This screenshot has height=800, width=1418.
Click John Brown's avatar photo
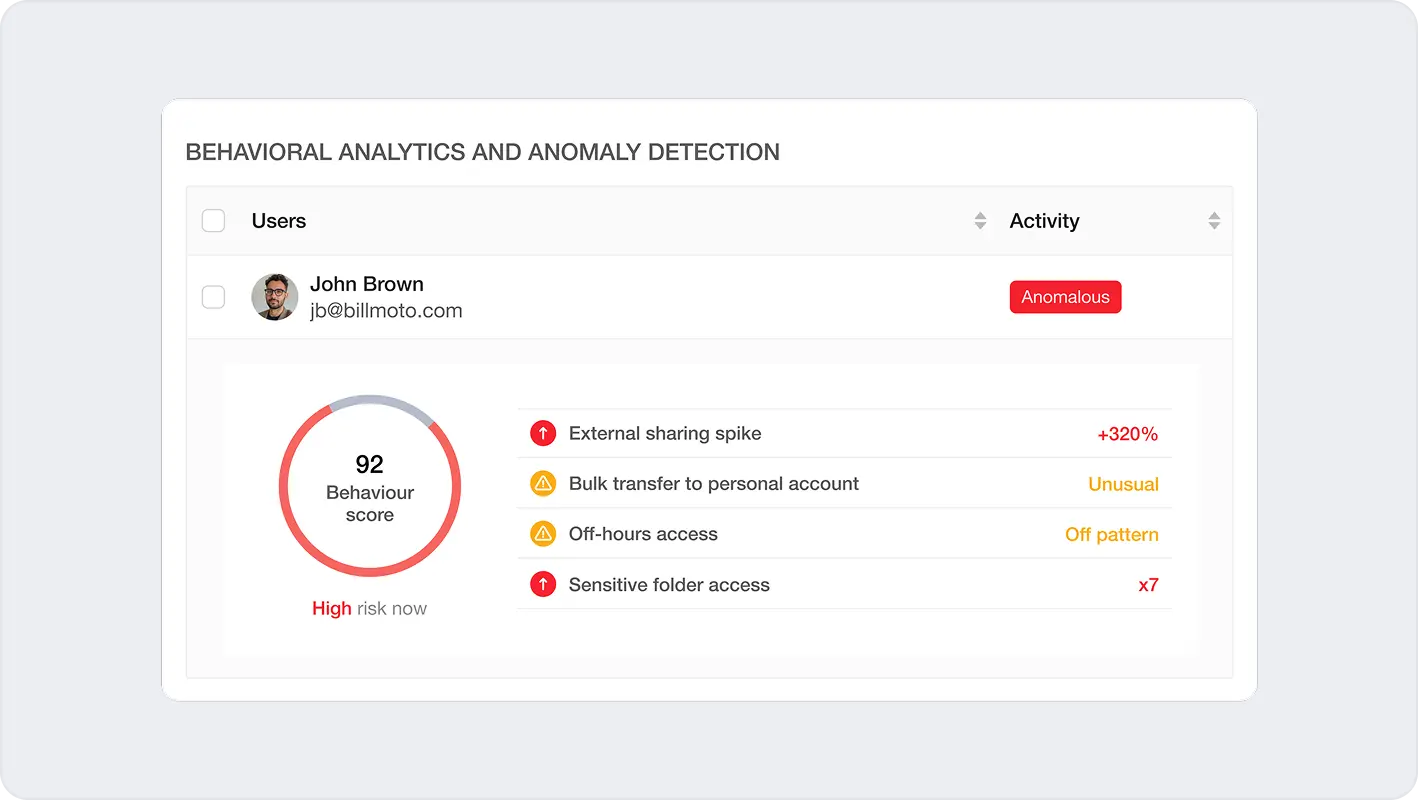coord(275,297)
